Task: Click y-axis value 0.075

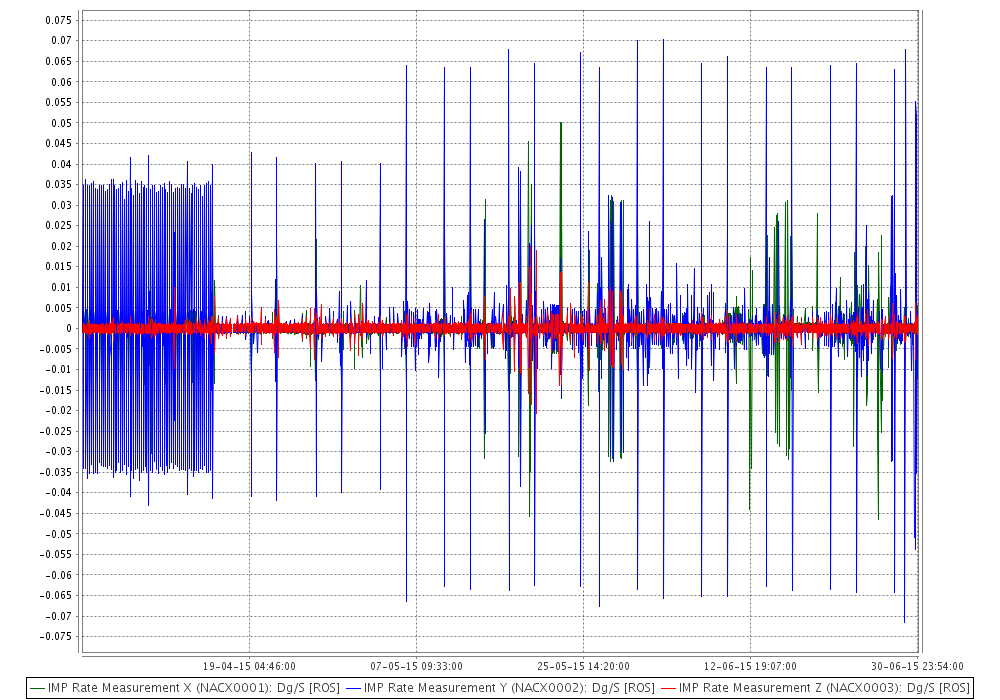Action: click(59, 20)
